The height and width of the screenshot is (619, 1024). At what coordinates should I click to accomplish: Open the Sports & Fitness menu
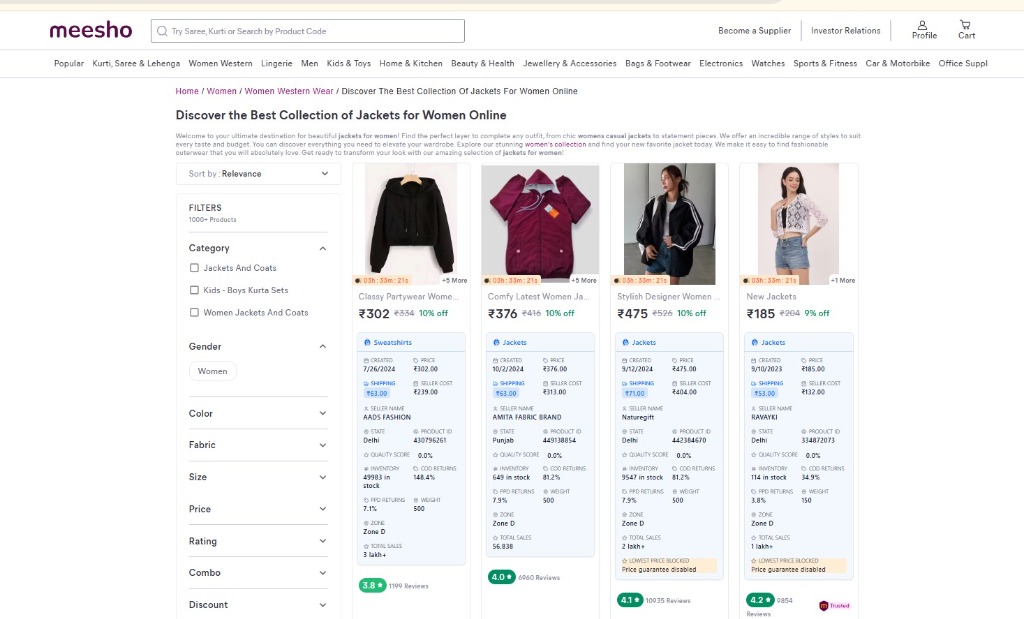[x=825, y=63]
